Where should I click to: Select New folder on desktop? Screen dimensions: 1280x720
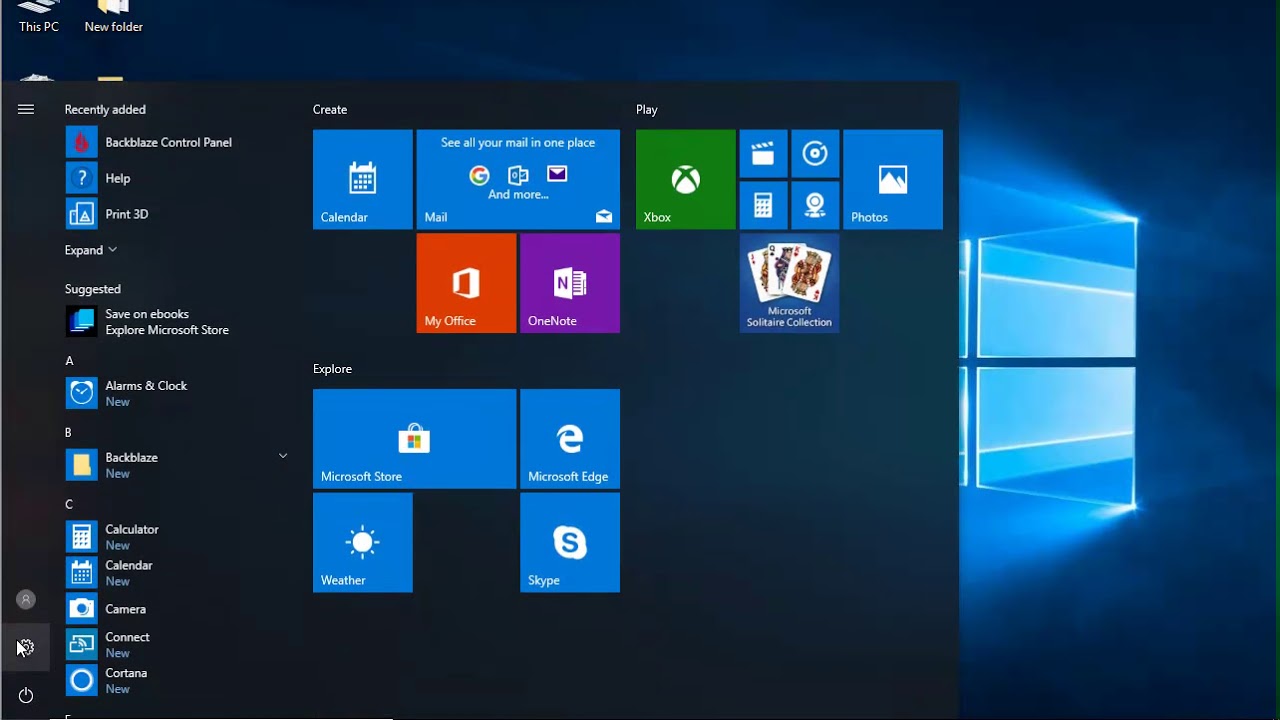[x=113, y=18]
